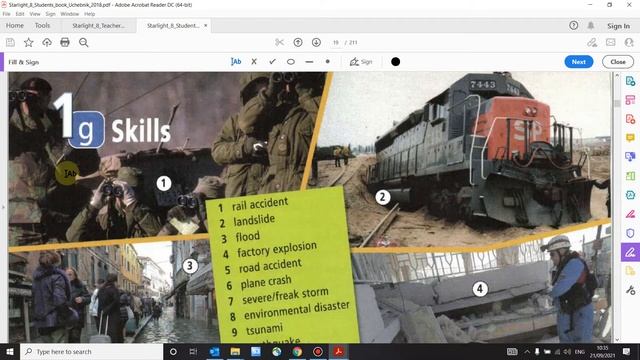Select the Line tool
The height and width of the screenshot is (360, 640).
(x=309, y=62)
